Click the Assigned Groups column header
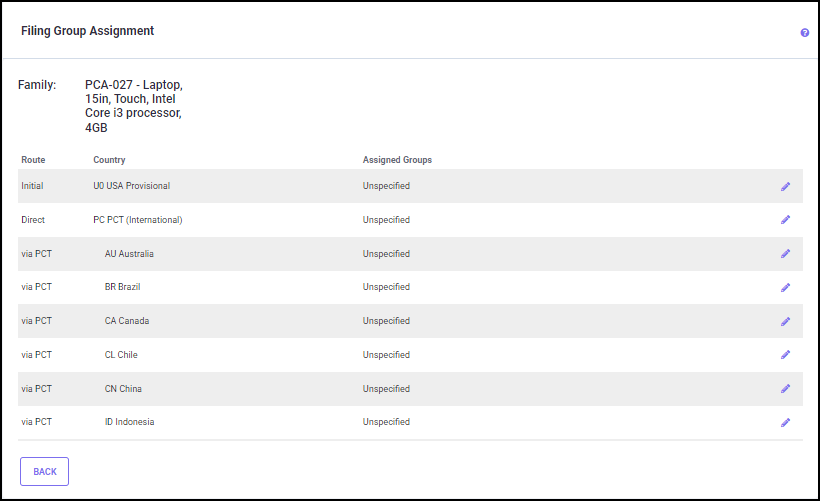 click(x=397, y=160)
